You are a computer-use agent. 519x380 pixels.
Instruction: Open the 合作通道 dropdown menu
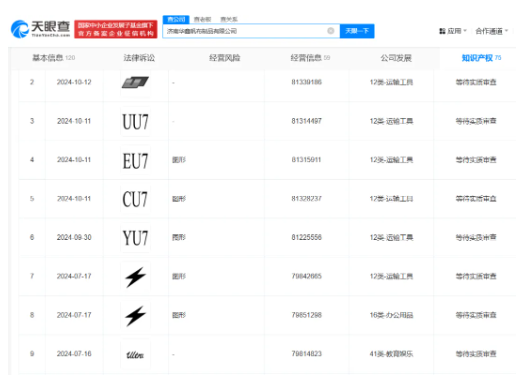click(492, 31)
